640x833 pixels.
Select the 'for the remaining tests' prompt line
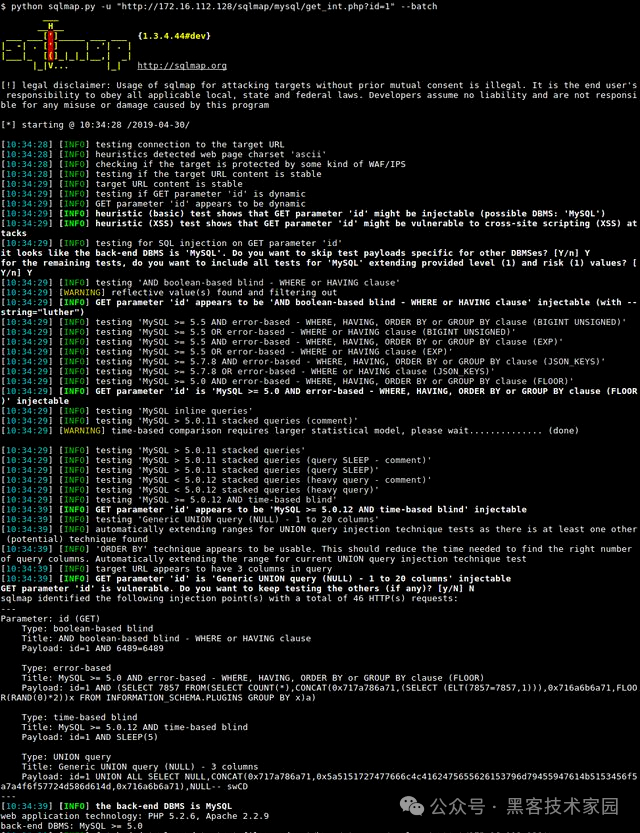click(x=319, y=268)
